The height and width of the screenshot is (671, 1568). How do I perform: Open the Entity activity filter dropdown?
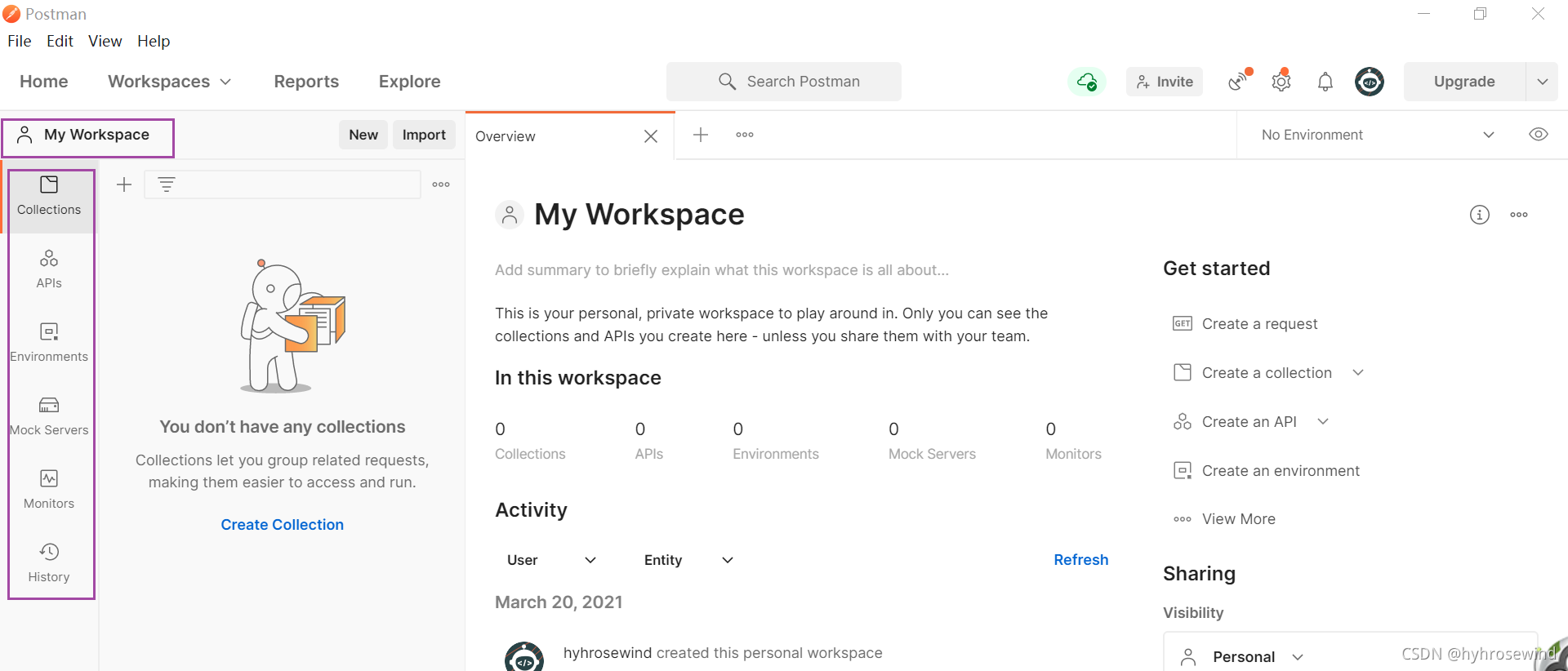pyautogui.click(x=689, y=560)
